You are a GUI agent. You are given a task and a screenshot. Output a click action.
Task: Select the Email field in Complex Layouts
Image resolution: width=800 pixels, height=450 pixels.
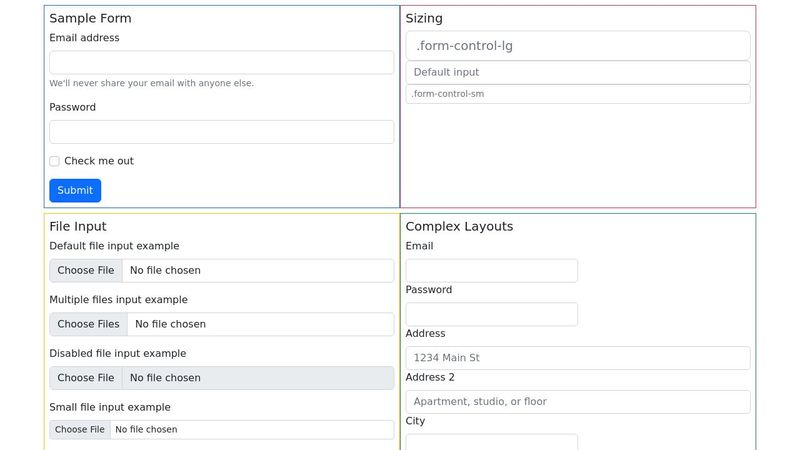(491, 270)
